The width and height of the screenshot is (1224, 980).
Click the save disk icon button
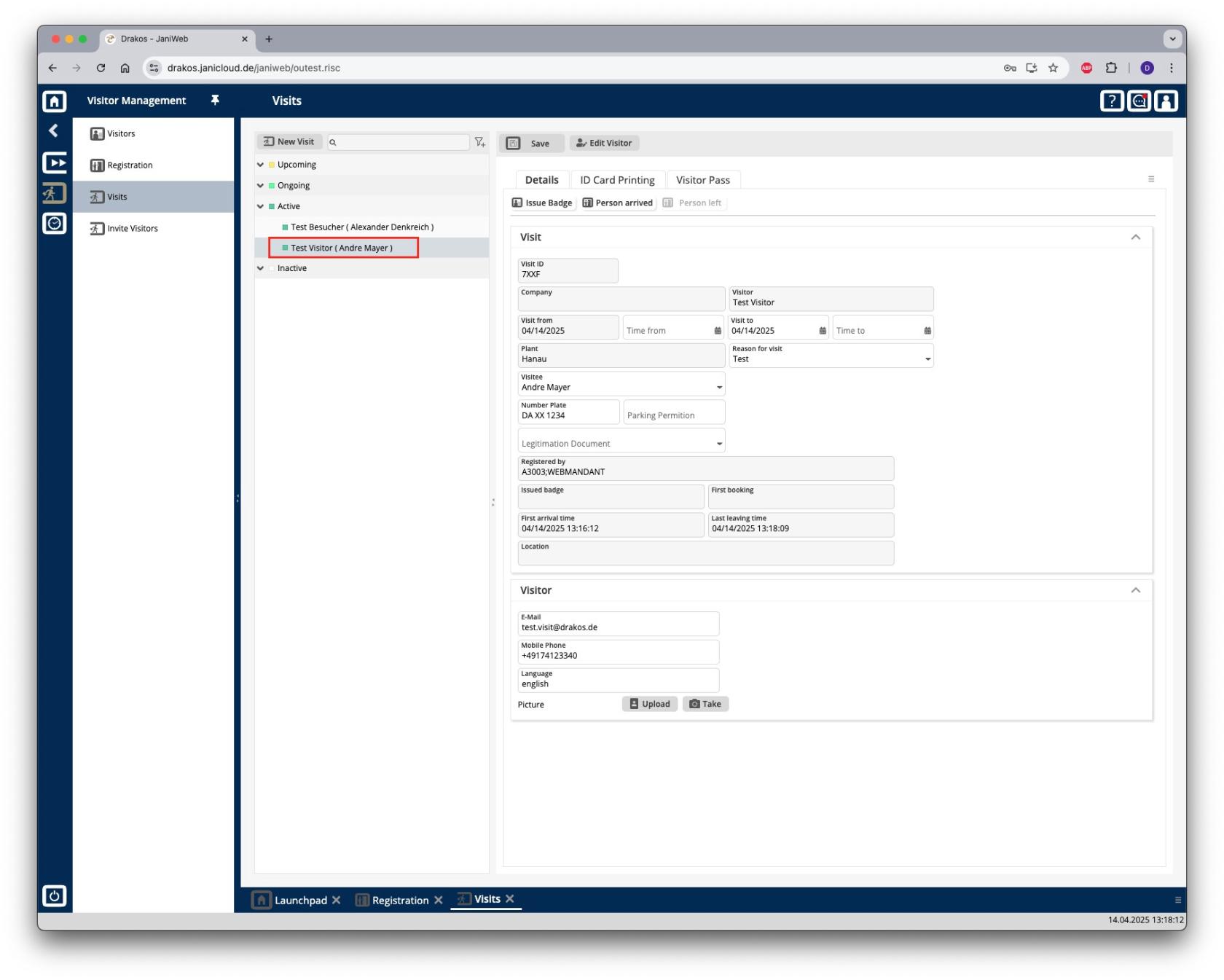513,143
